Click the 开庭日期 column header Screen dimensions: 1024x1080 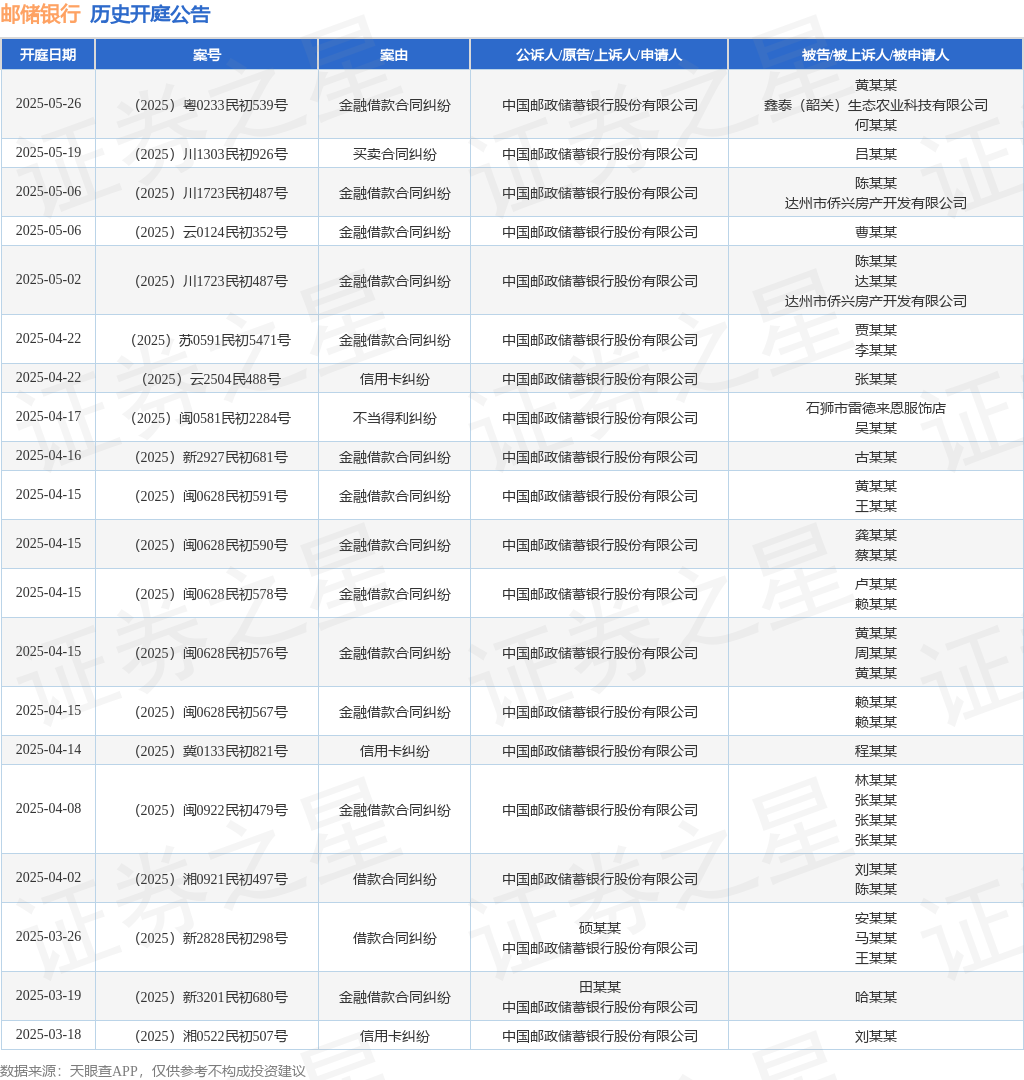click(x=48, y=54)
